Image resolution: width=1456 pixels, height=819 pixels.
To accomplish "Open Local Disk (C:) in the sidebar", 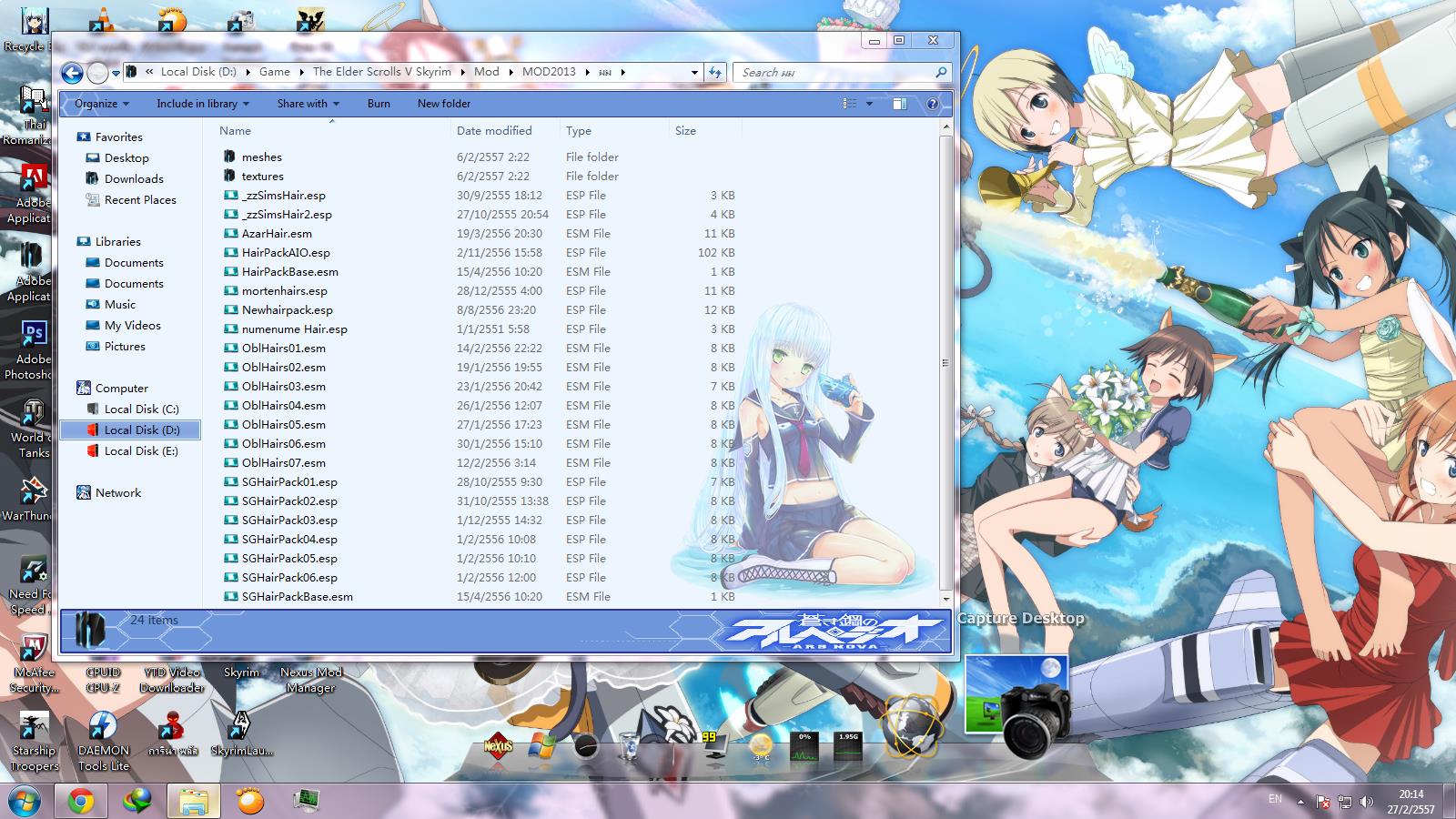I will 141,409.
